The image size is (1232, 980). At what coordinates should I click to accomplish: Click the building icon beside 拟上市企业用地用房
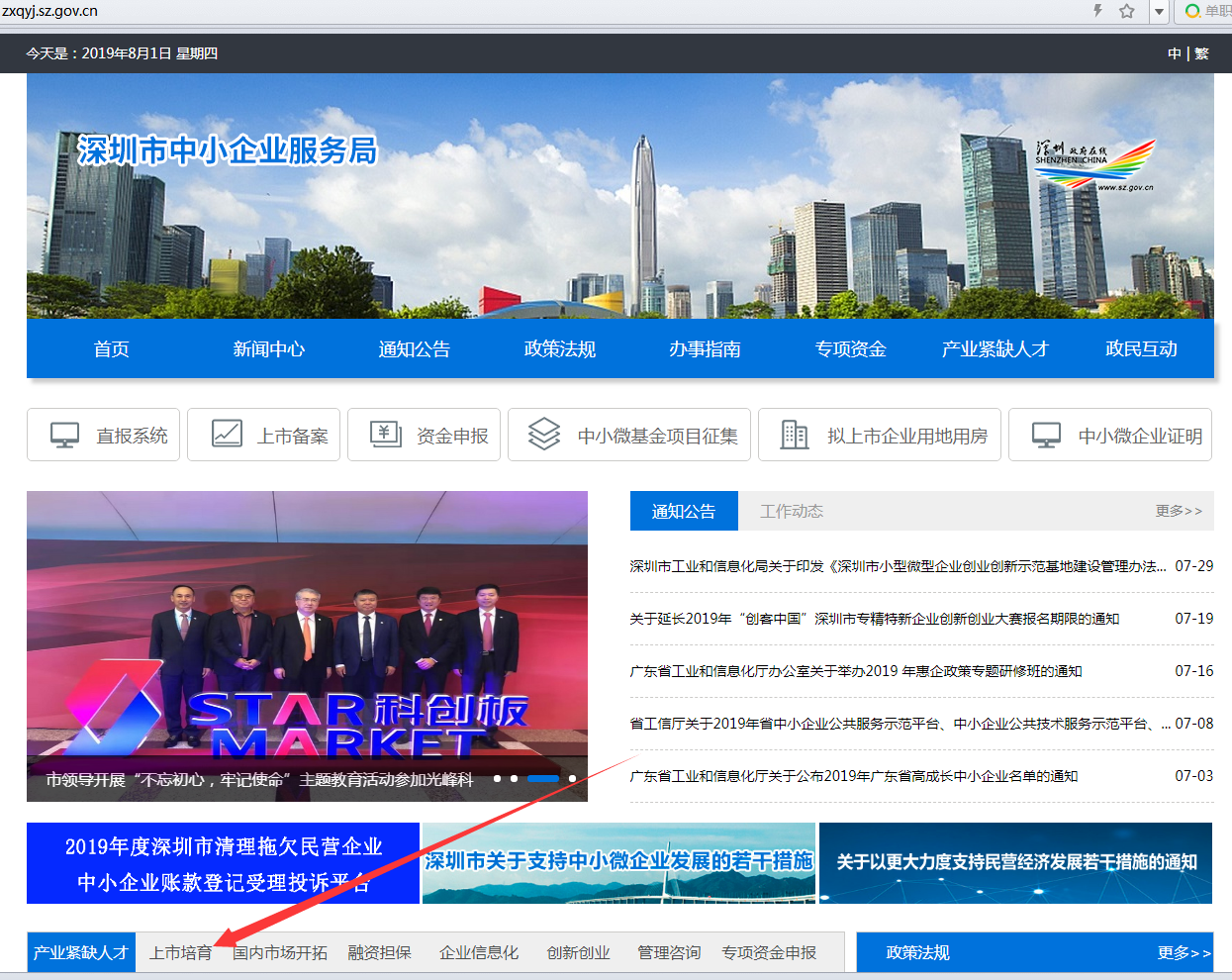(x=794, y=435)
